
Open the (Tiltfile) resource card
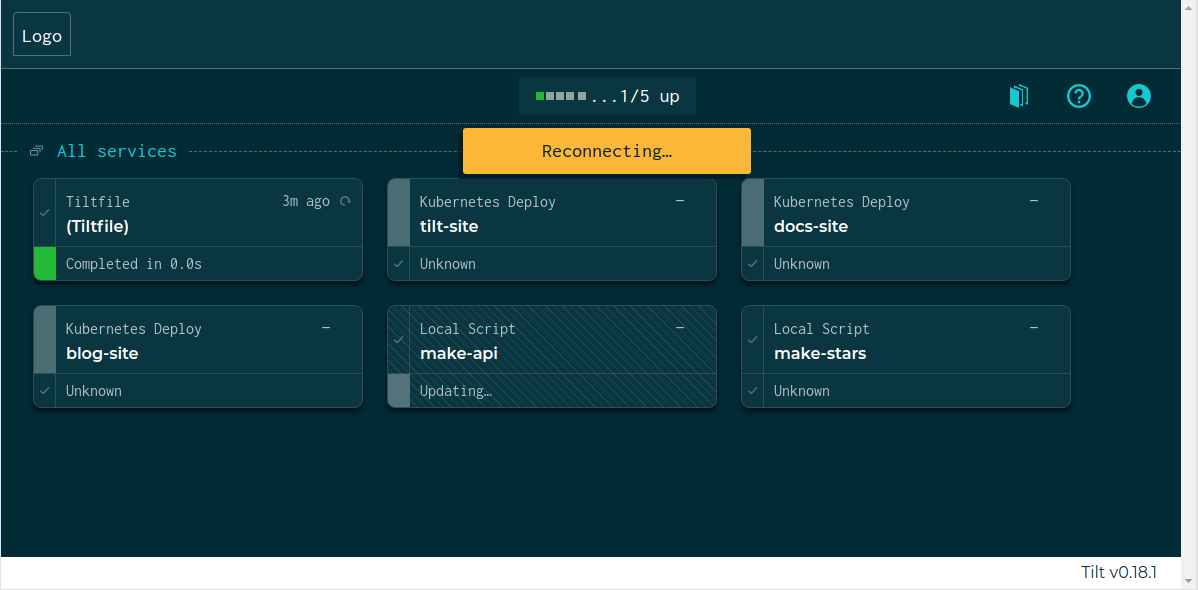coord(198,229)
